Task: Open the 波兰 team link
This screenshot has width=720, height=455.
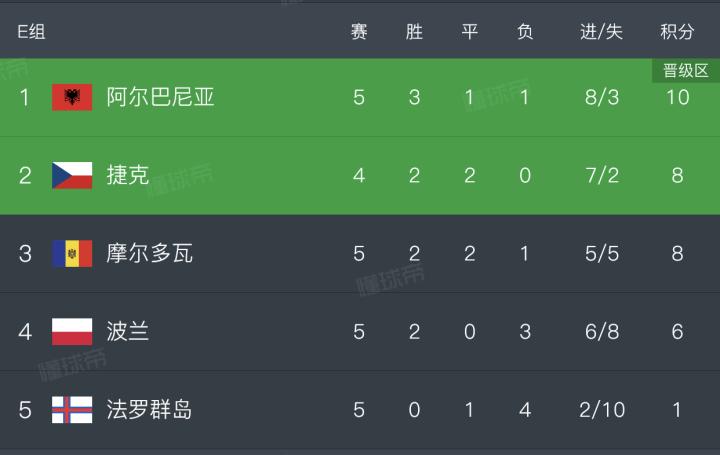Action: coord(128,332)
